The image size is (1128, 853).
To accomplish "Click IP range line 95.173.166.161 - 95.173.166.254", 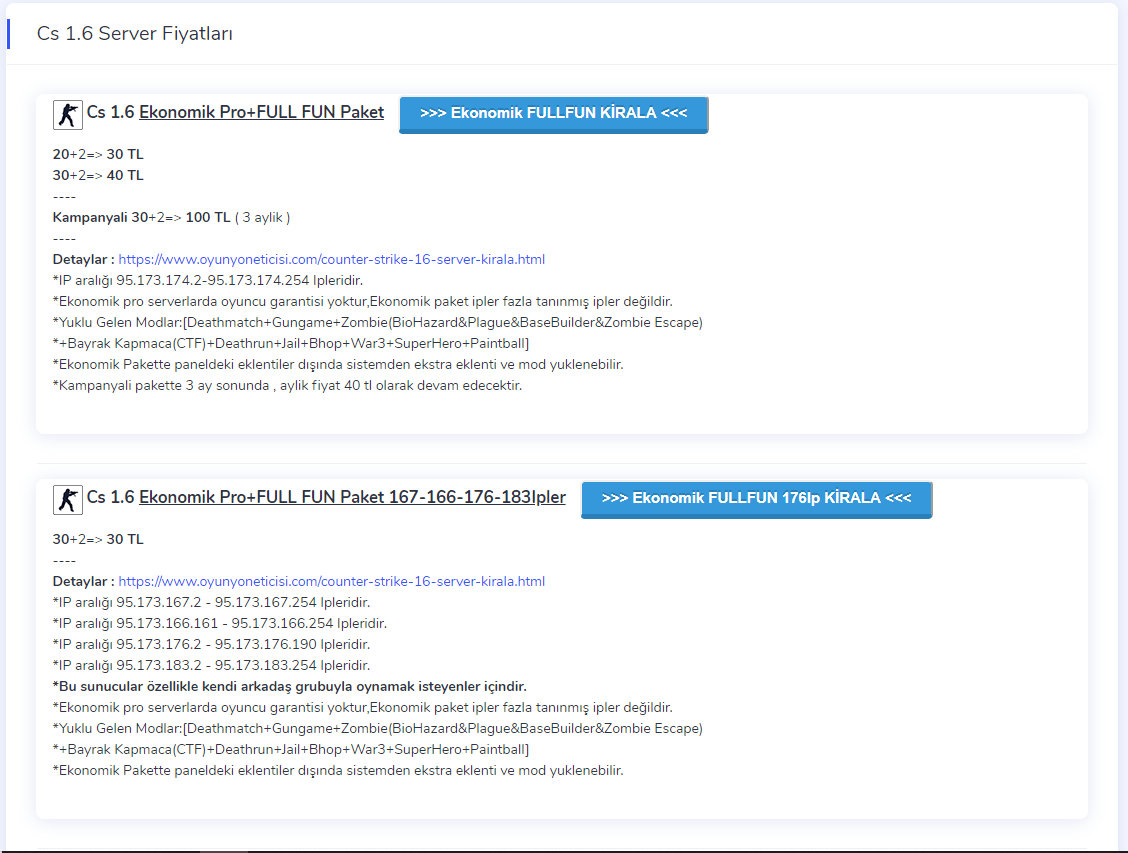I will coord(219,623).
